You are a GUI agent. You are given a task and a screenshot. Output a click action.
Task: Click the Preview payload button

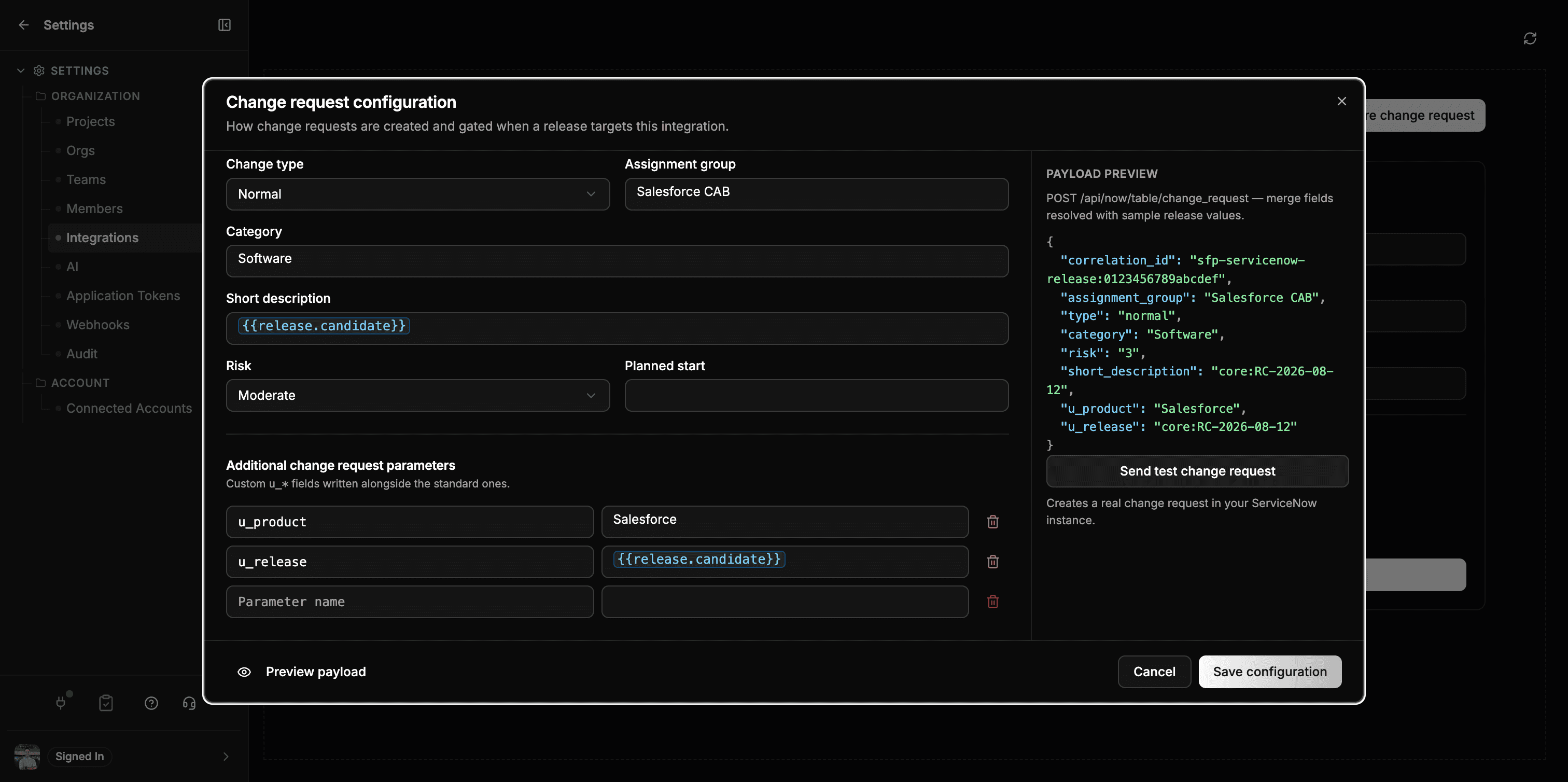tap(301, 672)
